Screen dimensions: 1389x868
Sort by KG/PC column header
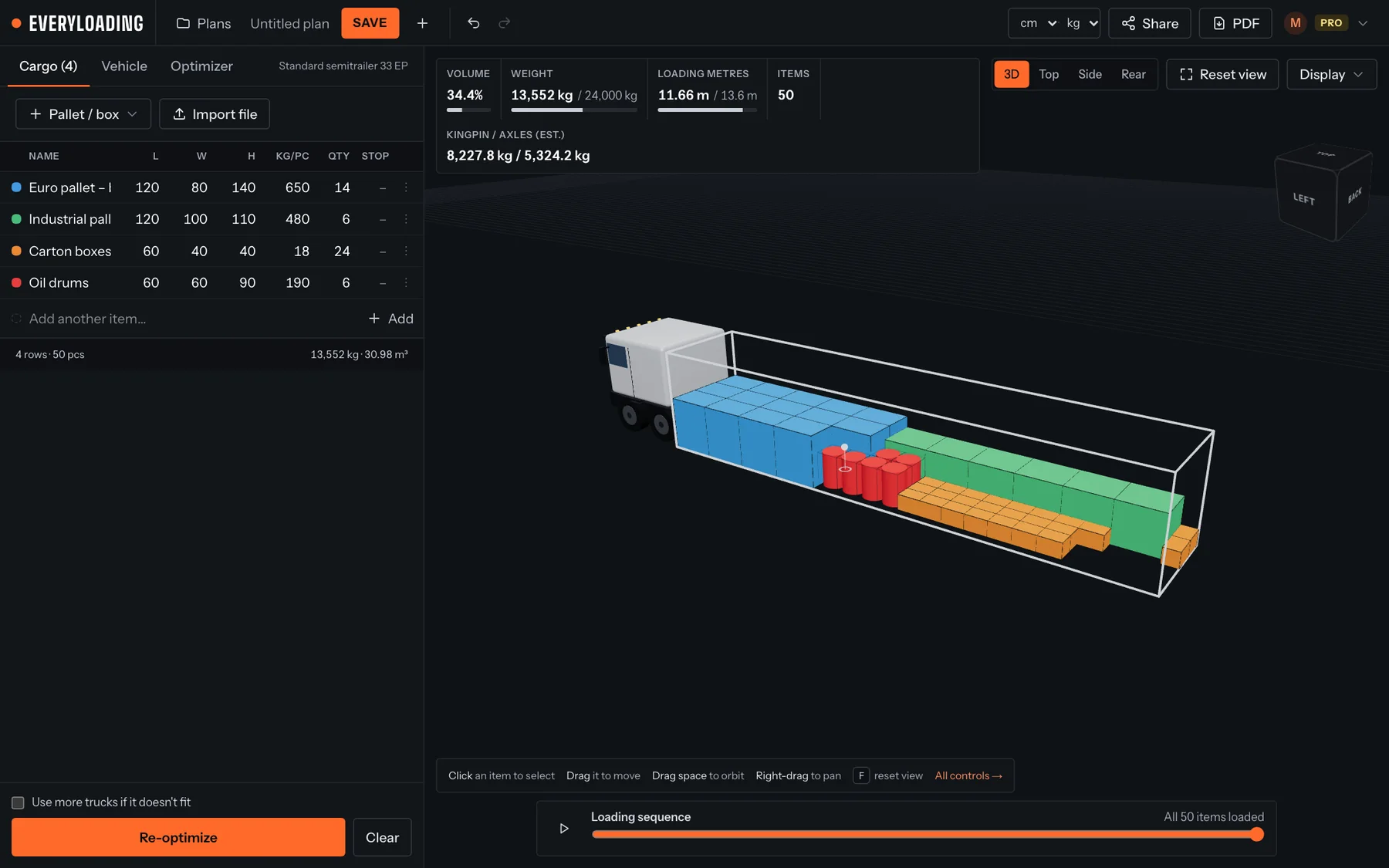[292, 156]
